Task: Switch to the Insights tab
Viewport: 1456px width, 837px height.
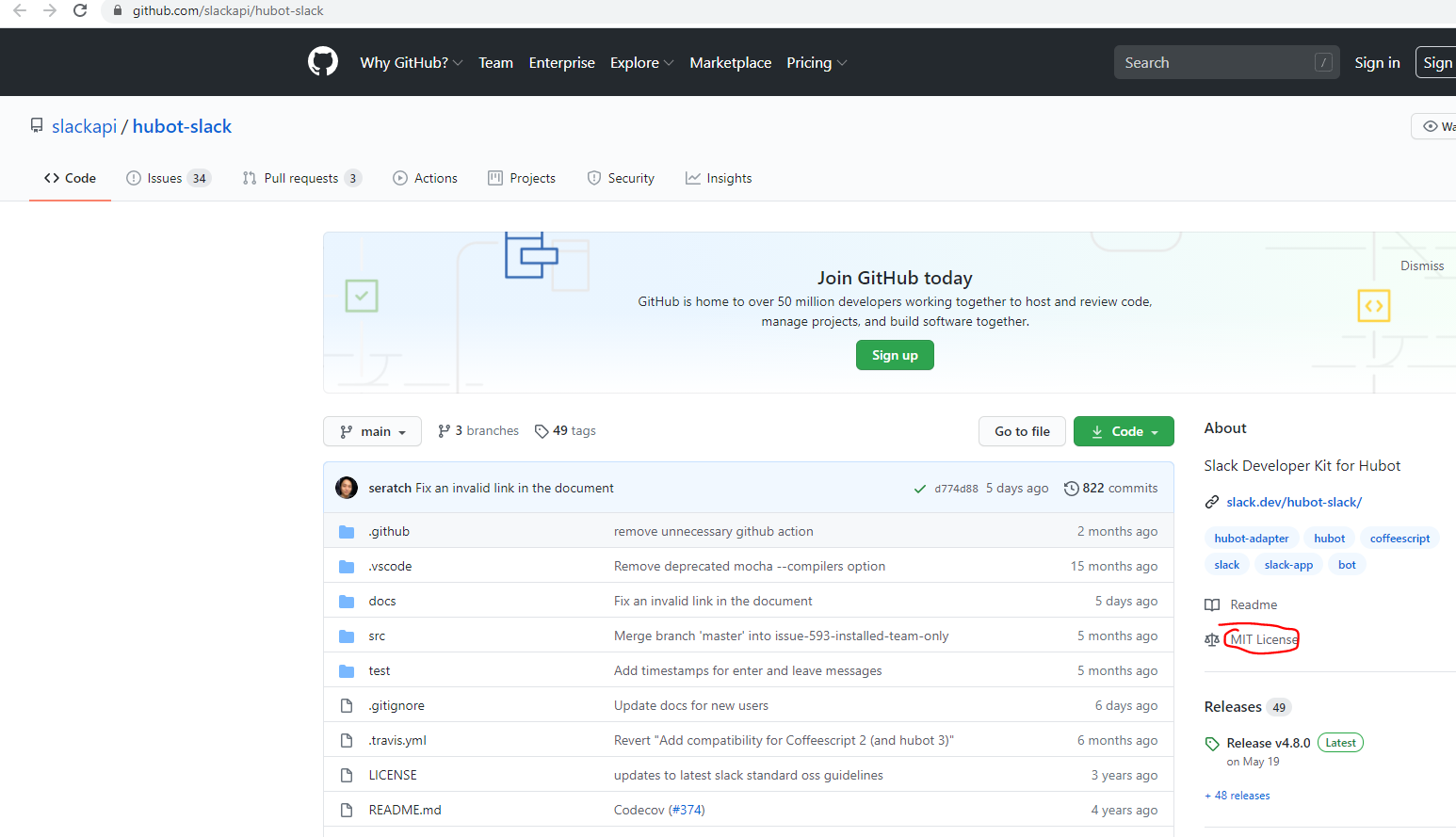Action: (x=719, y=178)
